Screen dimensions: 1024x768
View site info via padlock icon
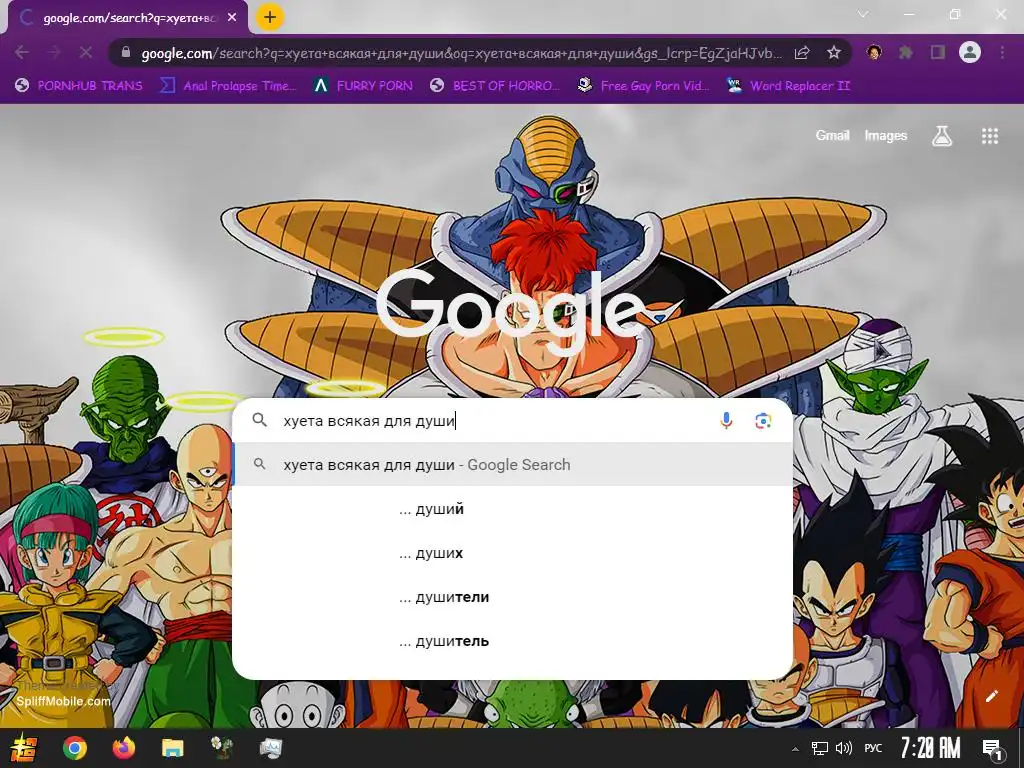pyautogui.click(x=126, y=52)
